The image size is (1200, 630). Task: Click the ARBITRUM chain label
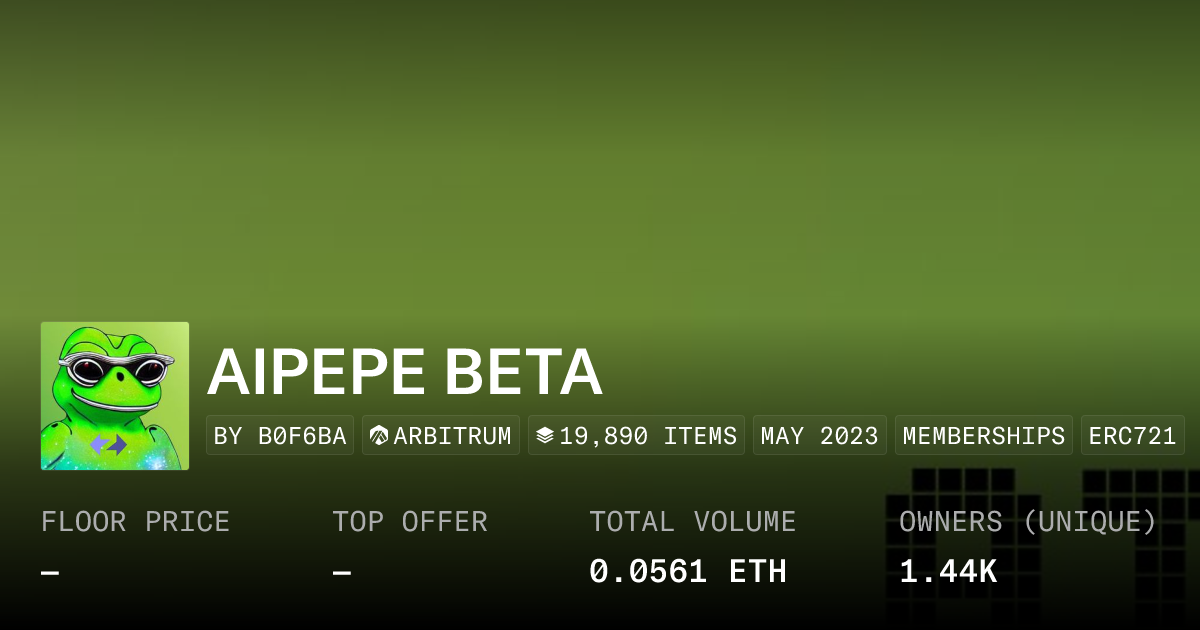452,436
